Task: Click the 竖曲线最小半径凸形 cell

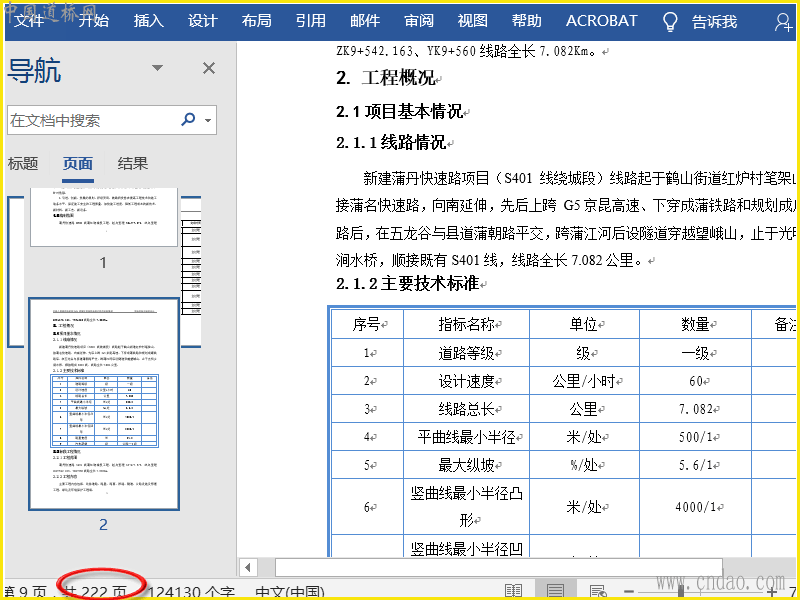Action: pos(466,507)
